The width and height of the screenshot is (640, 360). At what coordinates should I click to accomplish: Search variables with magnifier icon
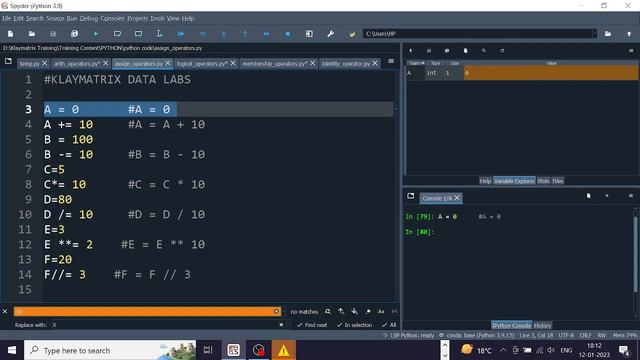tap(484, 51)
